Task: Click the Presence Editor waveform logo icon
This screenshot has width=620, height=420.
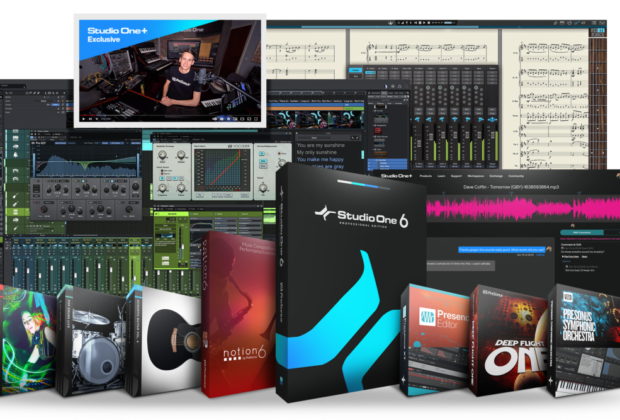Action: coord(427,318)
